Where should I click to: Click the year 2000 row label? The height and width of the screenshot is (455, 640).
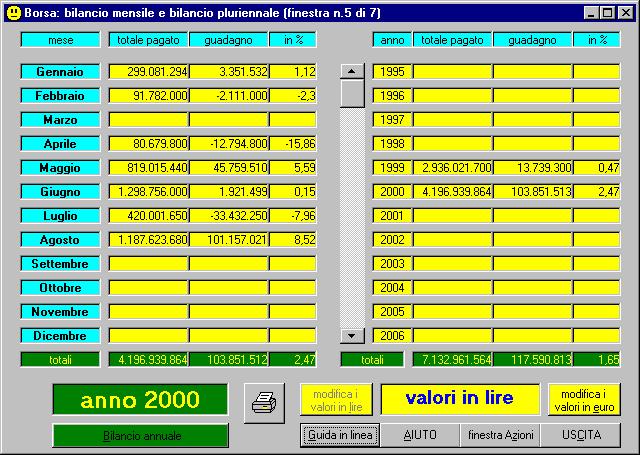(390, 192)
